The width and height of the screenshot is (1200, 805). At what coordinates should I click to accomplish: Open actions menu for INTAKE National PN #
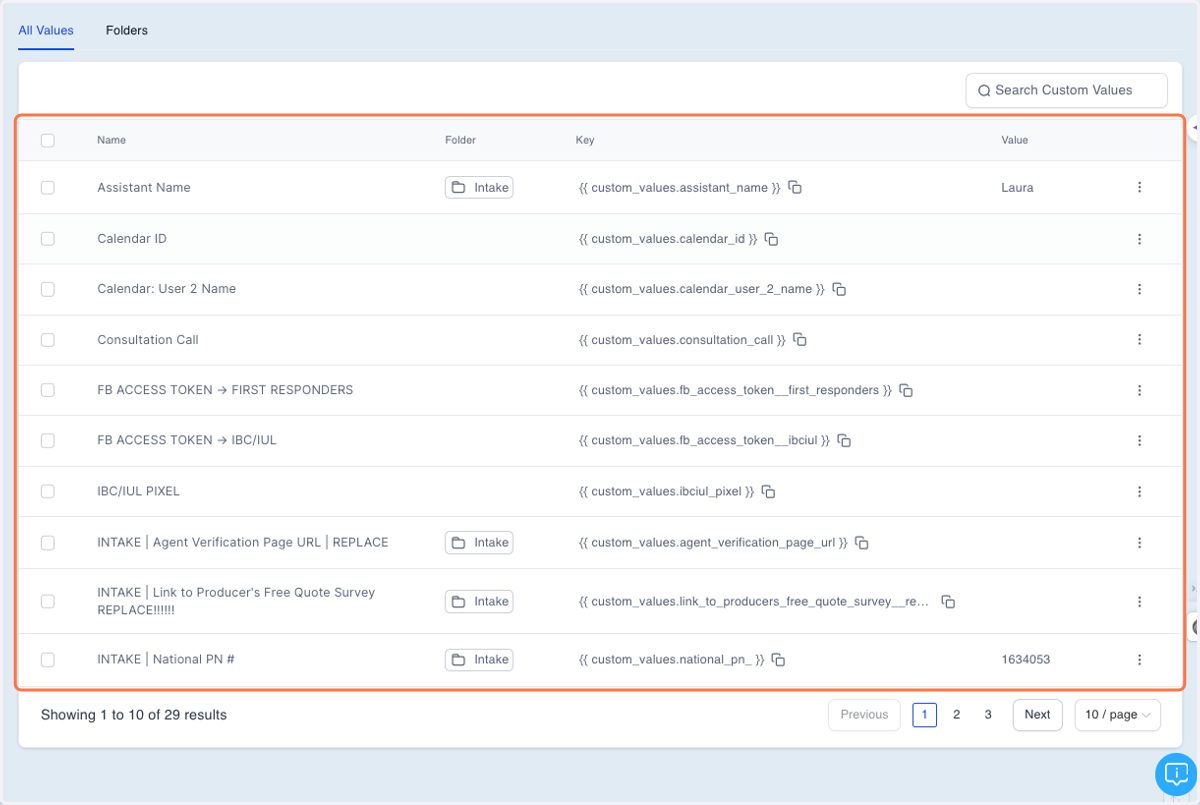[x=1139, y=660]
